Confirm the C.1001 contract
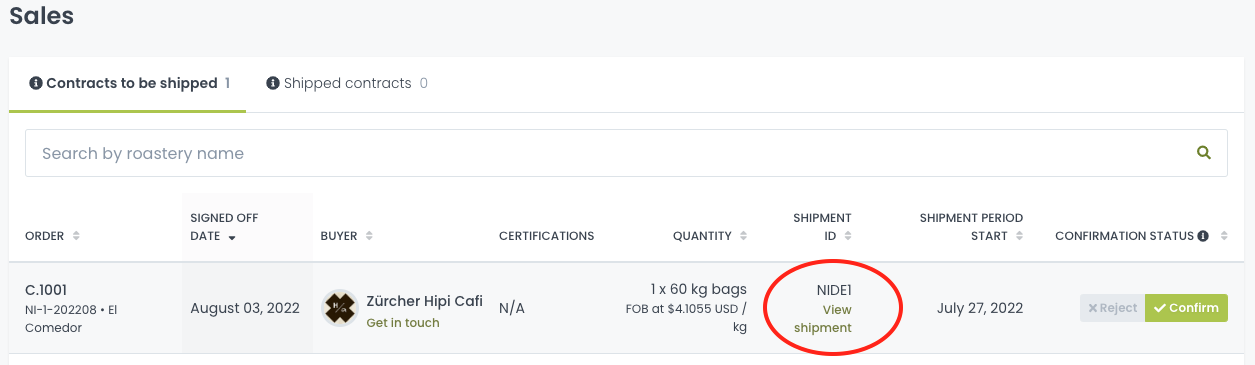The image size is (1255, 365). click(x=1186, y=308)
